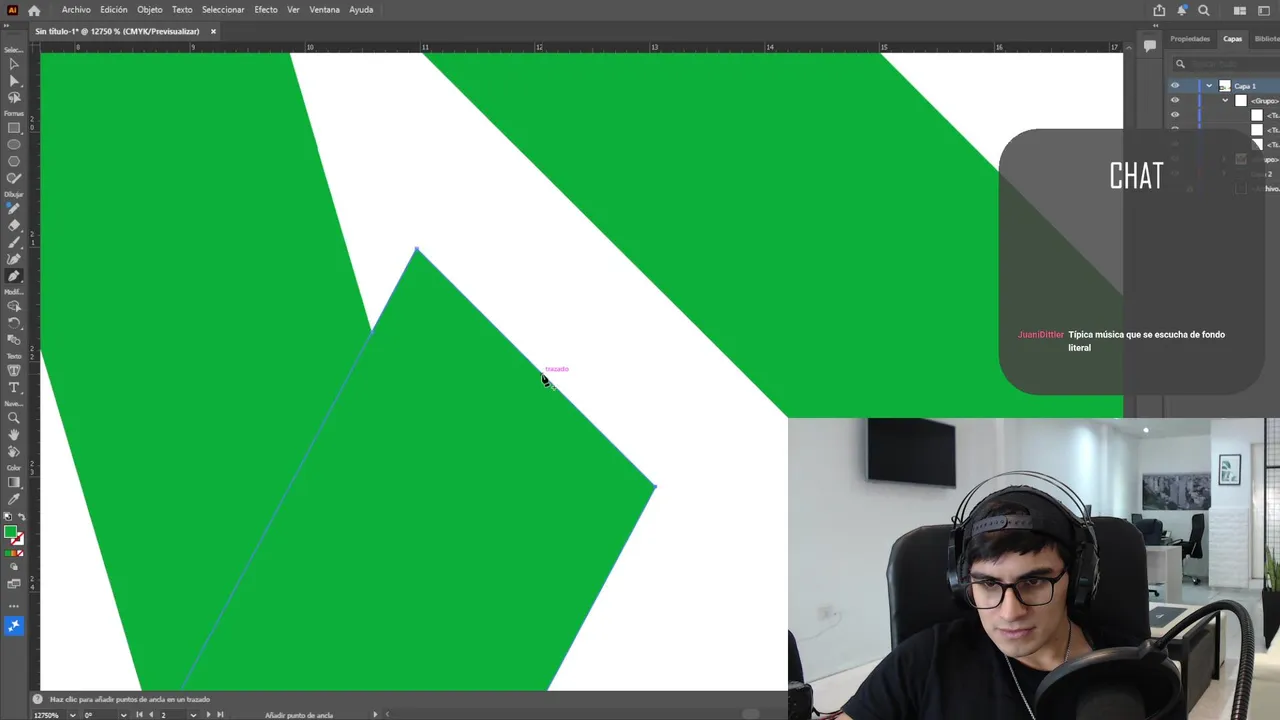The width and height of the screenshot is (1280, 720).
Task: Open the notifications bell
Action: [x=1182, y=10]
